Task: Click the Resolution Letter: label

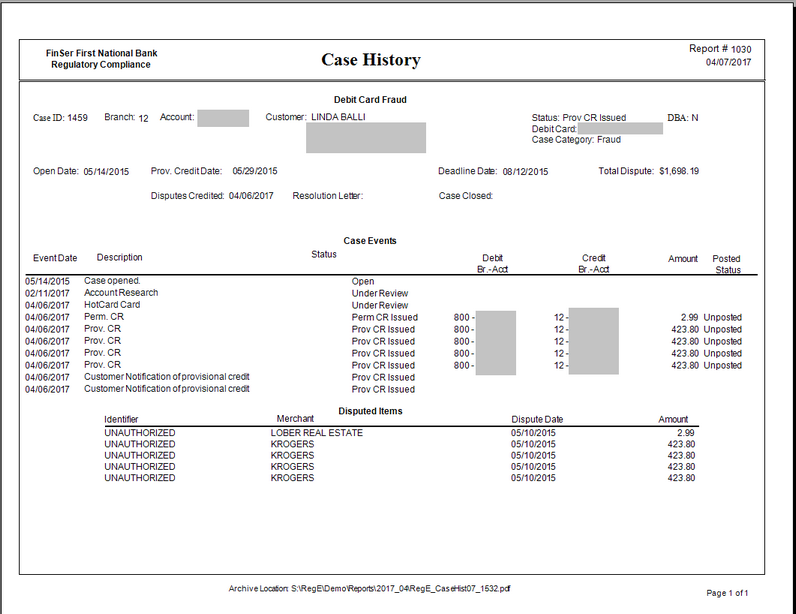Action: [328, 196]
